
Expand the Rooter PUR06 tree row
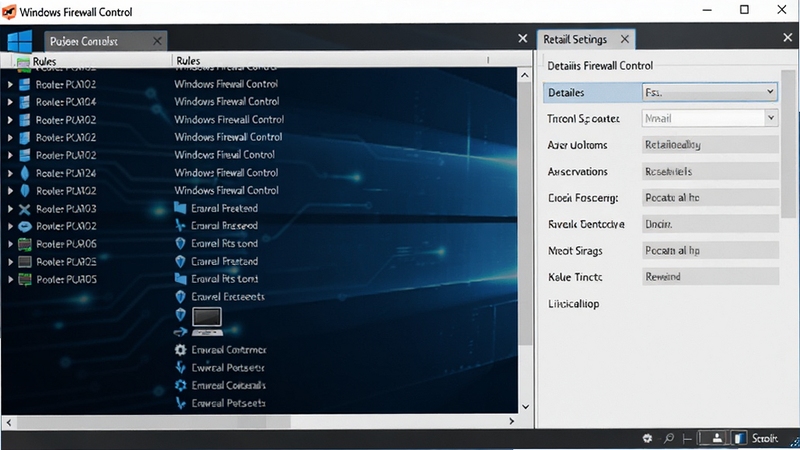pyautogui.click(x=10, y=244)
